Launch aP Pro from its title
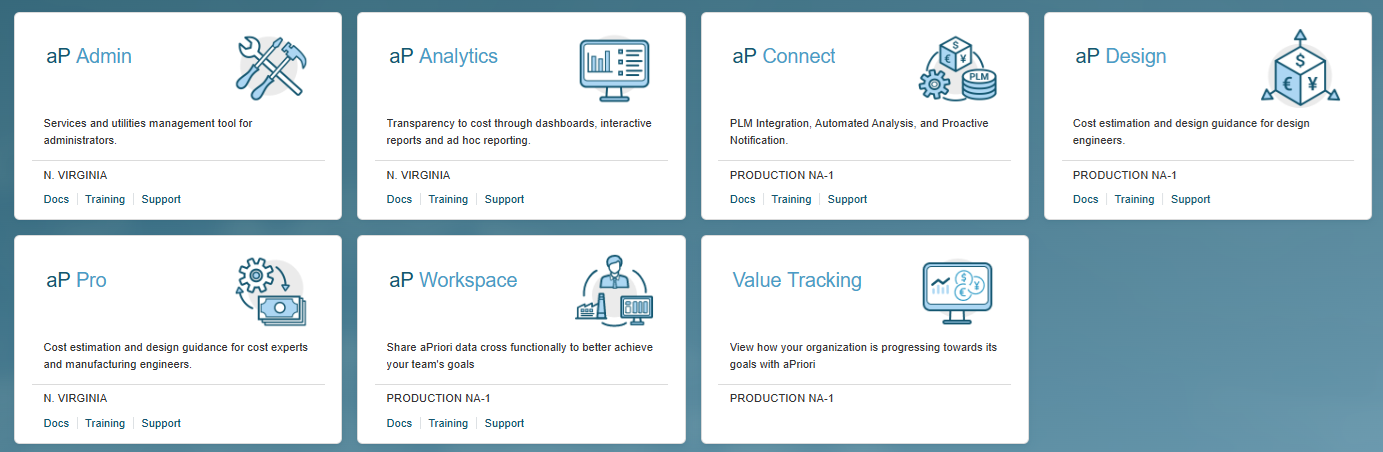 tap(76, 280)
